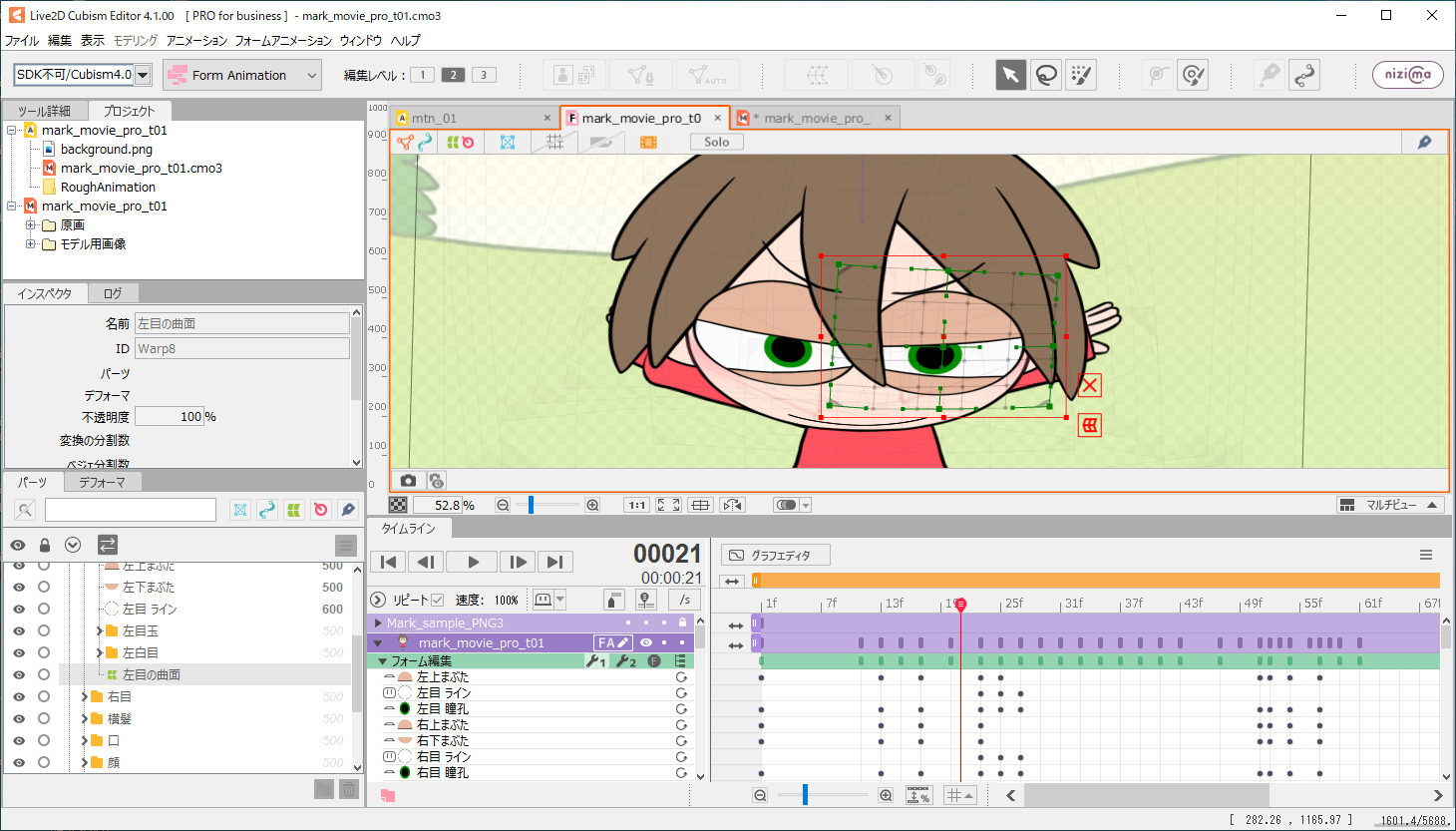Collapse the フォーム編集 timeline group

(382, 660)
